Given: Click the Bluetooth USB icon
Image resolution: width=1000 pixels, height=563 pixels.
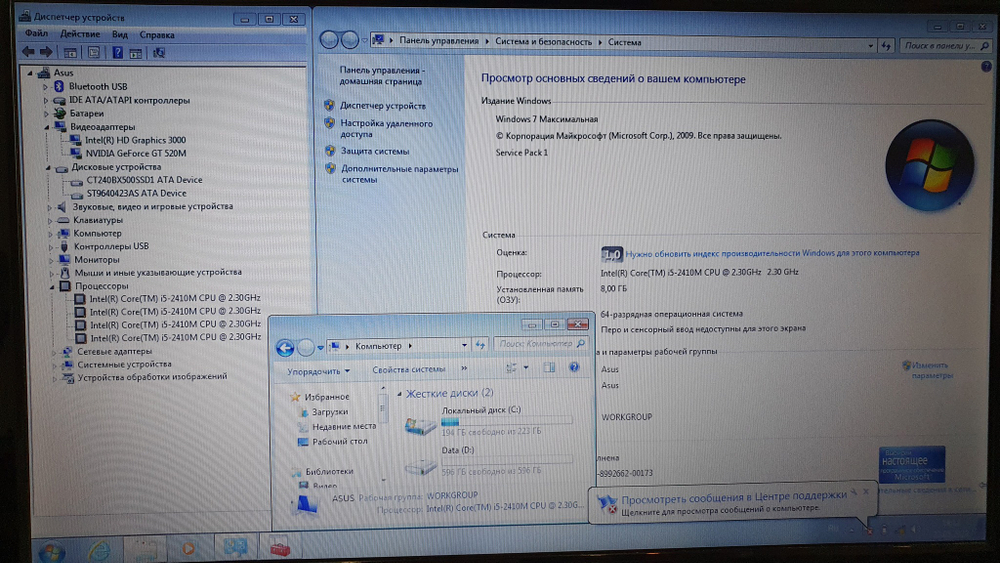Looking at the screenshot, I should point(59,86).
